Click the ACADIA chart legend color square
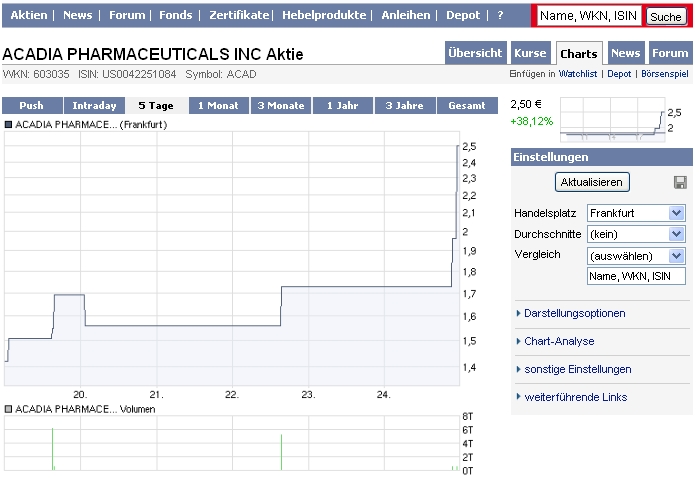 click(9, 125)
